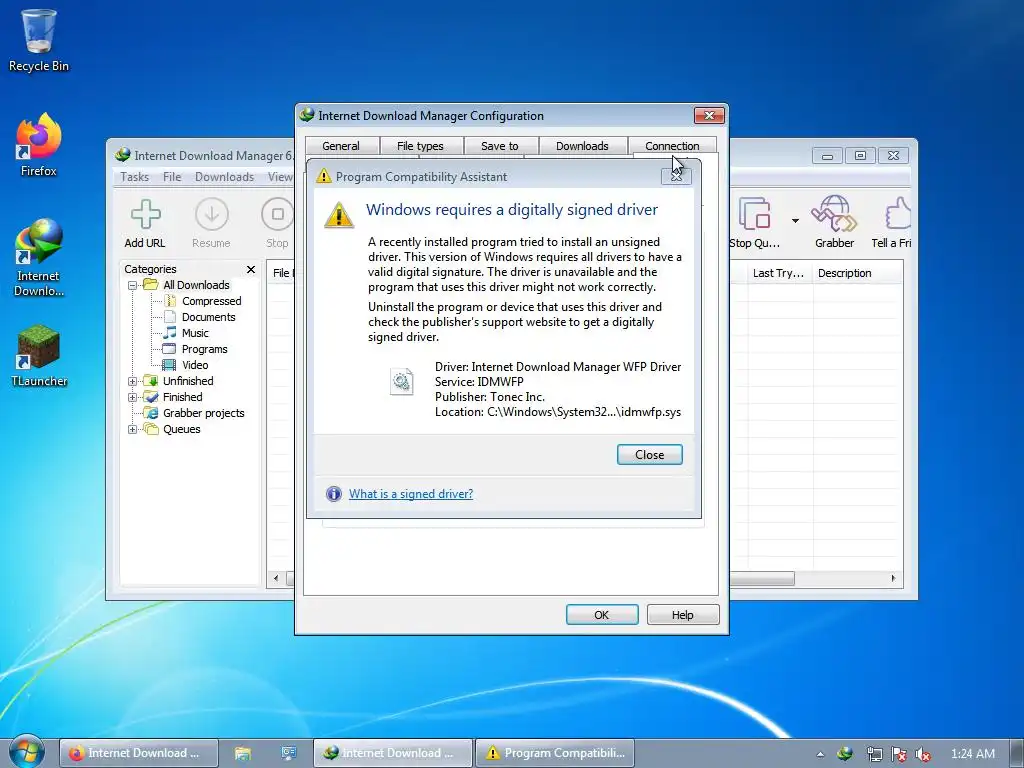This screenshot has width=1024, height=768.
Task: Click the Publisher: Tonec Inc. text
Action: pyautogui.click(x=490, y=397)
